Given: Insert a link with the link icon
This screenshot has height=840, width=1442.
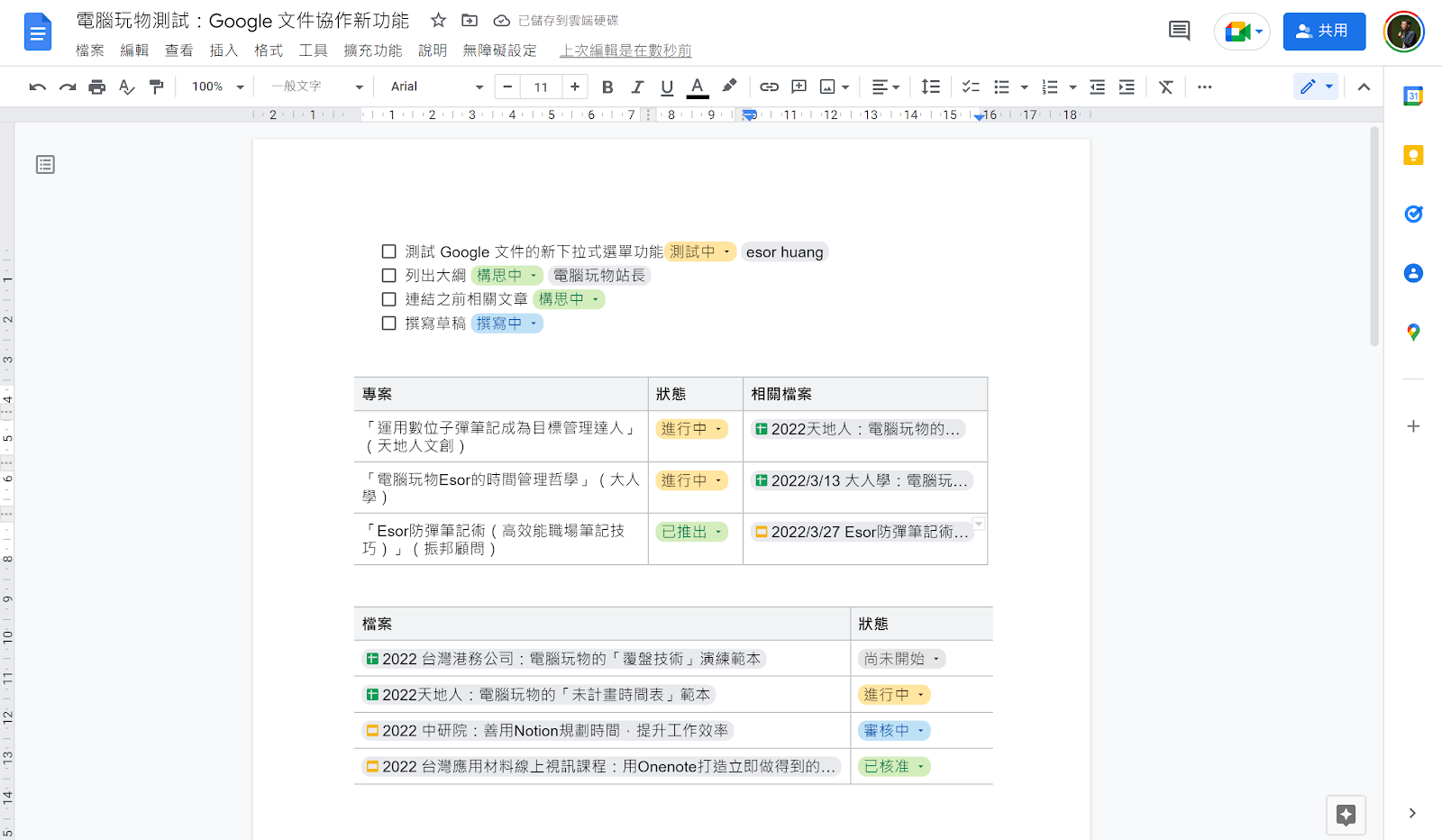Looking at the screenshot, I should [x=769, y=87].
